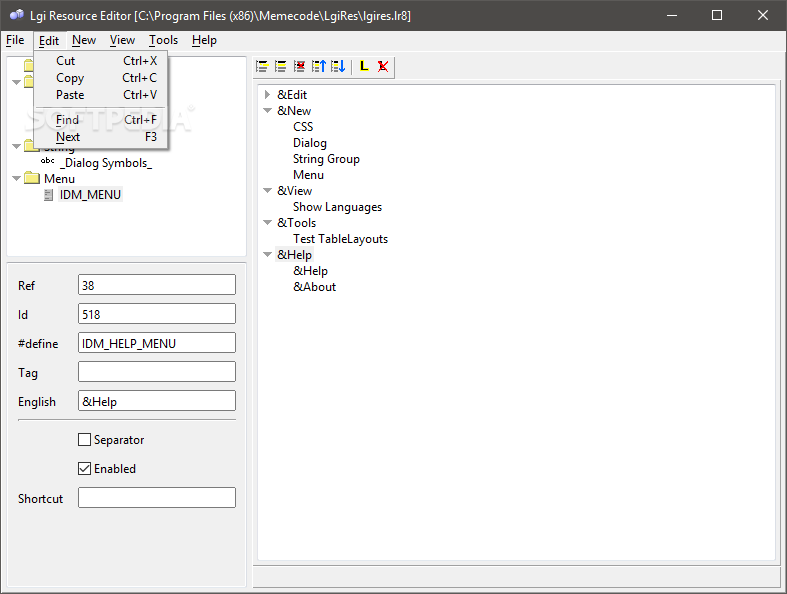This screenshot has height=594, width=787.
Task: Click the #define field with IDM_HELP_MENU
Action: click(x=157, y=343)
